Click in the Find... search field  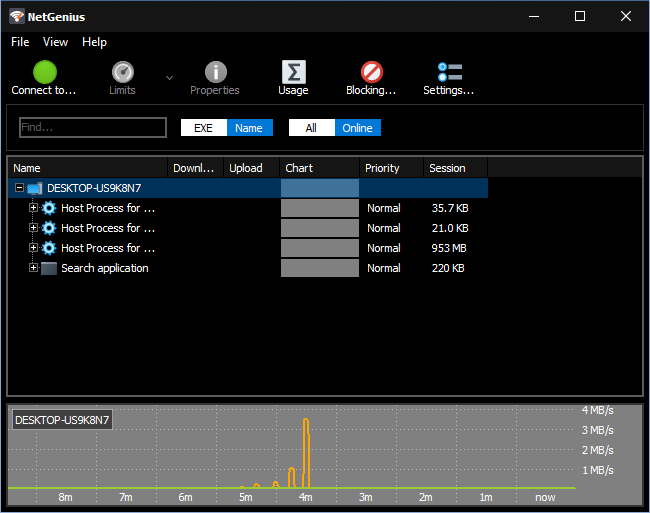click(93, 127)
